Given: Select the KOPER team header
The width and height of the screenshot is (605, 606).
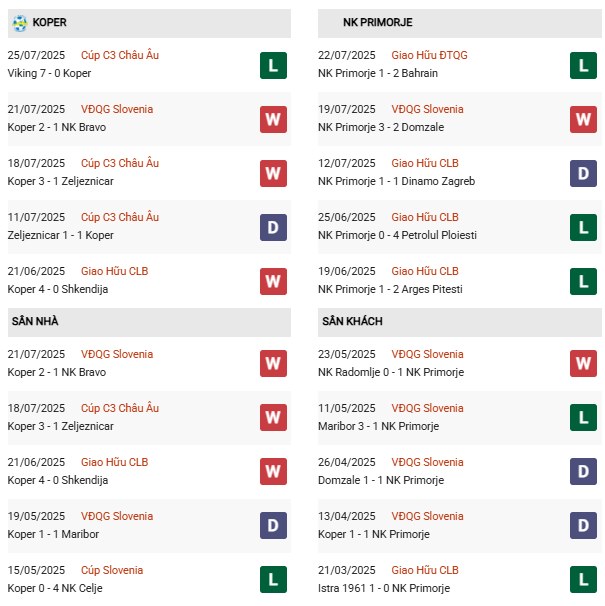Looking at the screenshot, I should coord(50,22).
